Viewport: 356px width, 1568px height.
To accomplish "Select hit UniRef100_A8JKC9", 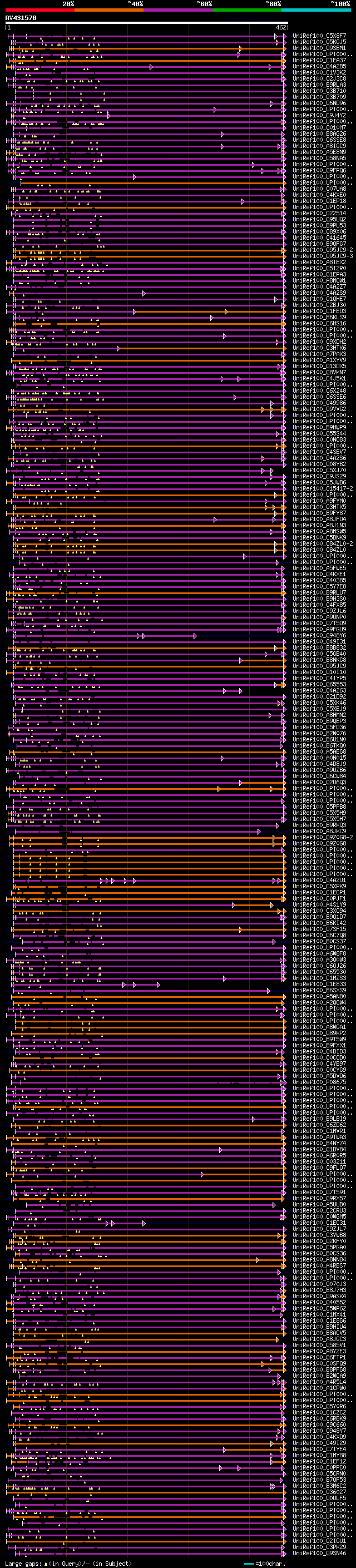I will (319, 831).
